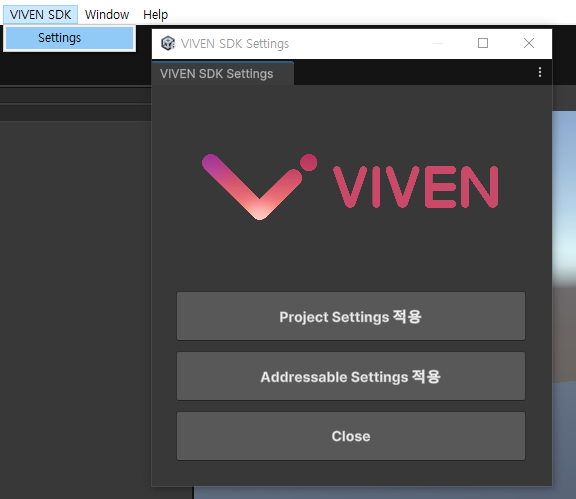Click the Close button in the panel
Screen dimensions: 576x499
pyautogui.click(x=351, y=436)
